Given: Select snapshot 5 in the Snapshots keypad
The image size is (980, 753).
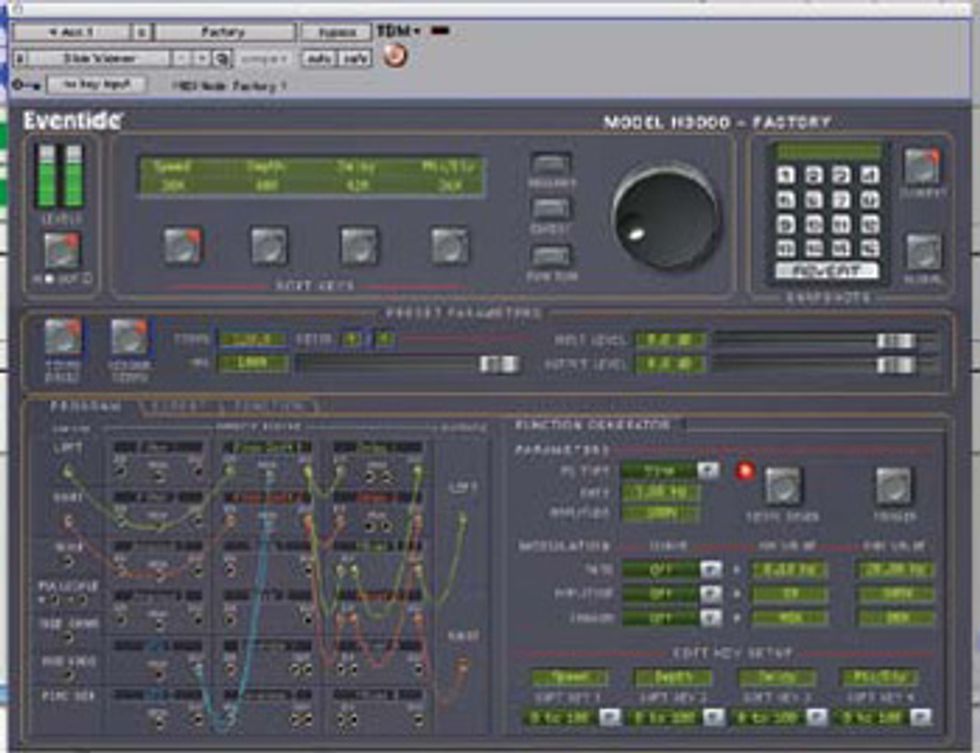Looking at the screenshot, I should [786, 200].
